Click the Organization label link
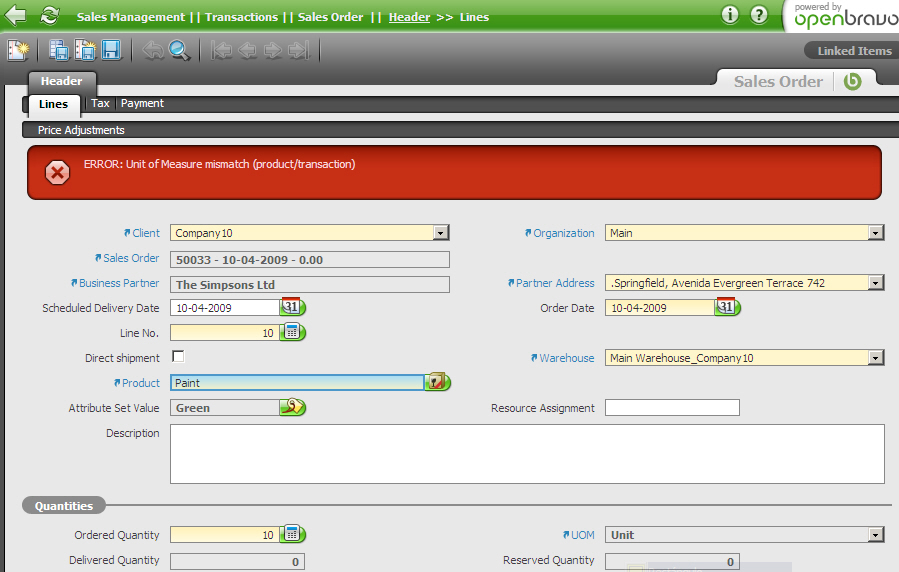 pyautogui.click(x=564, y=233)
